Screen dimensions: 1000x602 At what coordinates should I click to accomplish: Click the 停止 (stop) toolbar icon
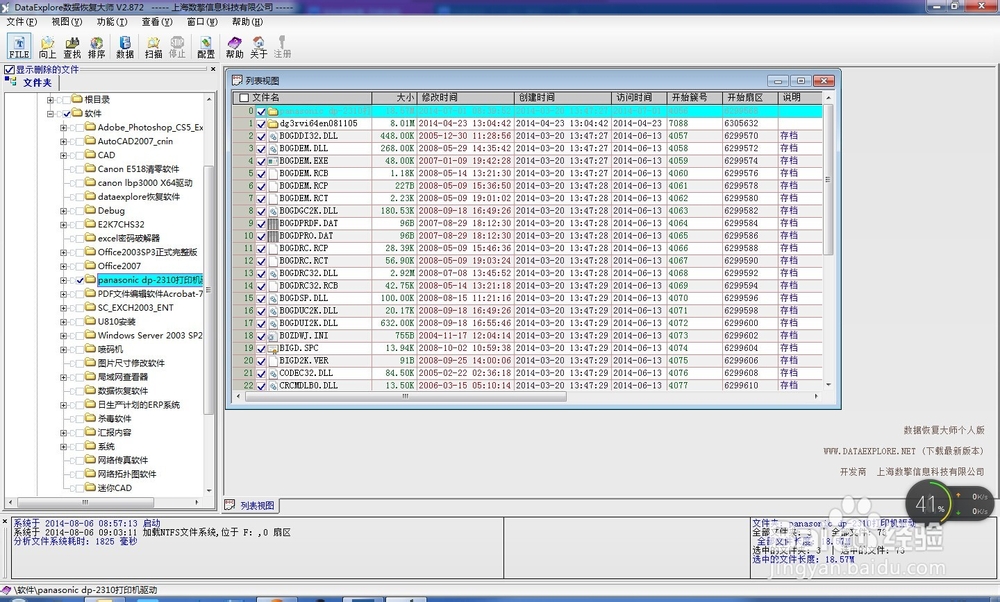click(x=177, y=47)
